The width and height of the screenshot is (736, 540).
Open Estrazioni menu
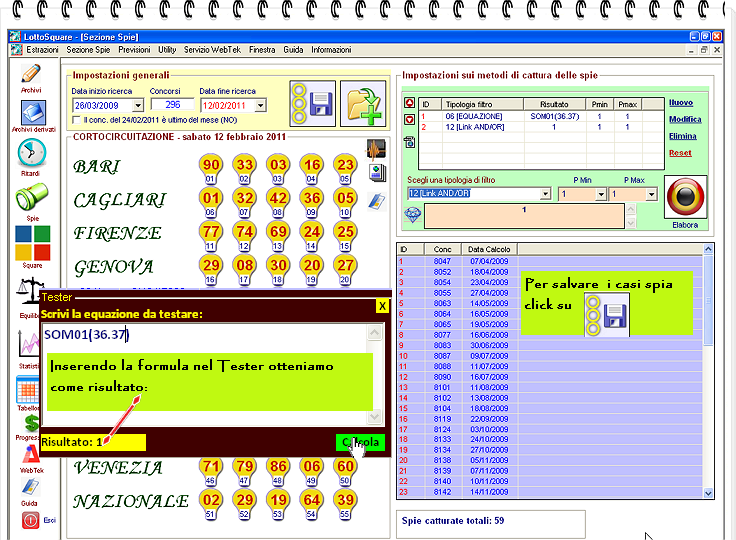pyautogui.click(x=42, y=50)
